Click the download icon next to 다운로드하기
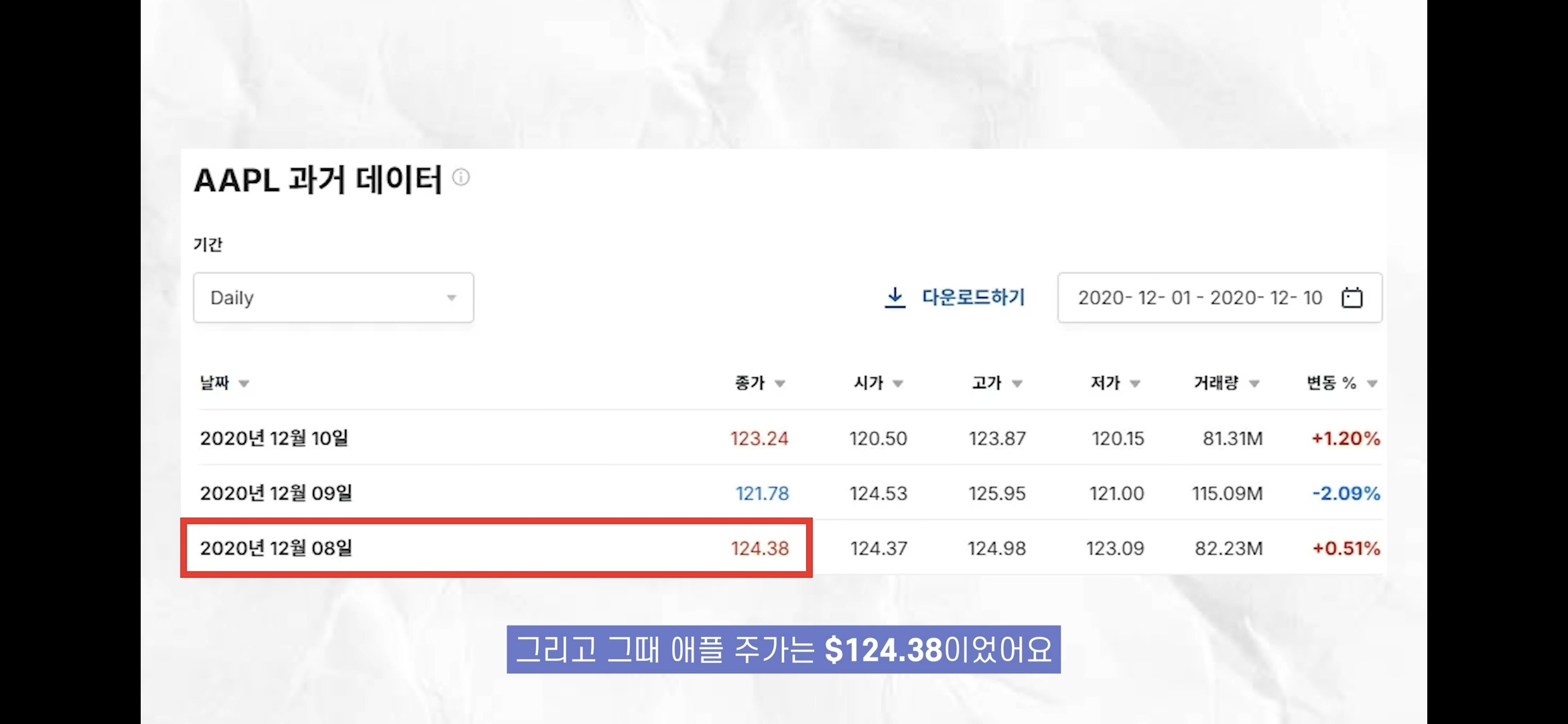This screenshot has width=1568, height=724. (893, 297)
